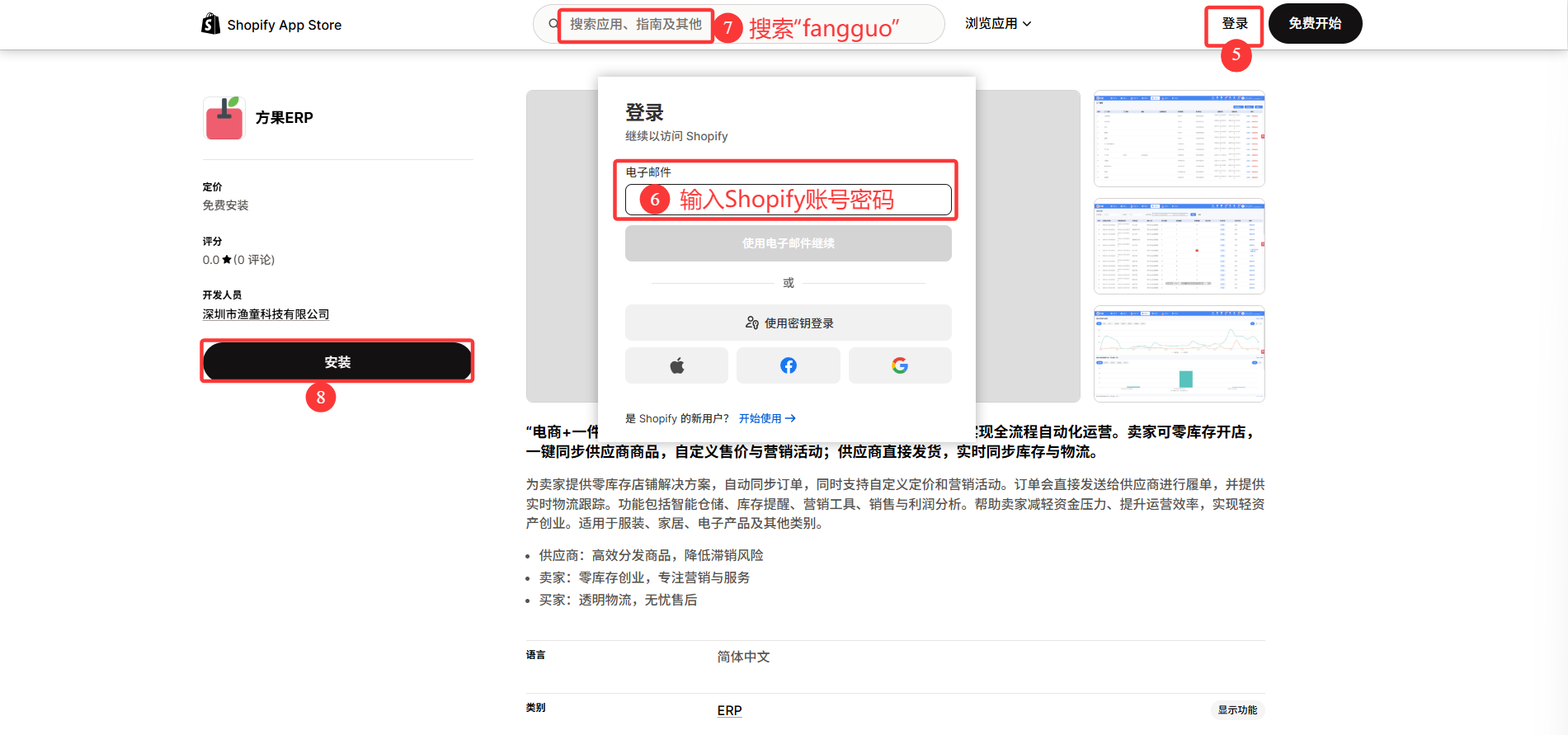Image resolution: width=1568 pixels, height=735 pixels.
Task: Open the second app screenshot thumbnail
Action: tap(1179, 247)
